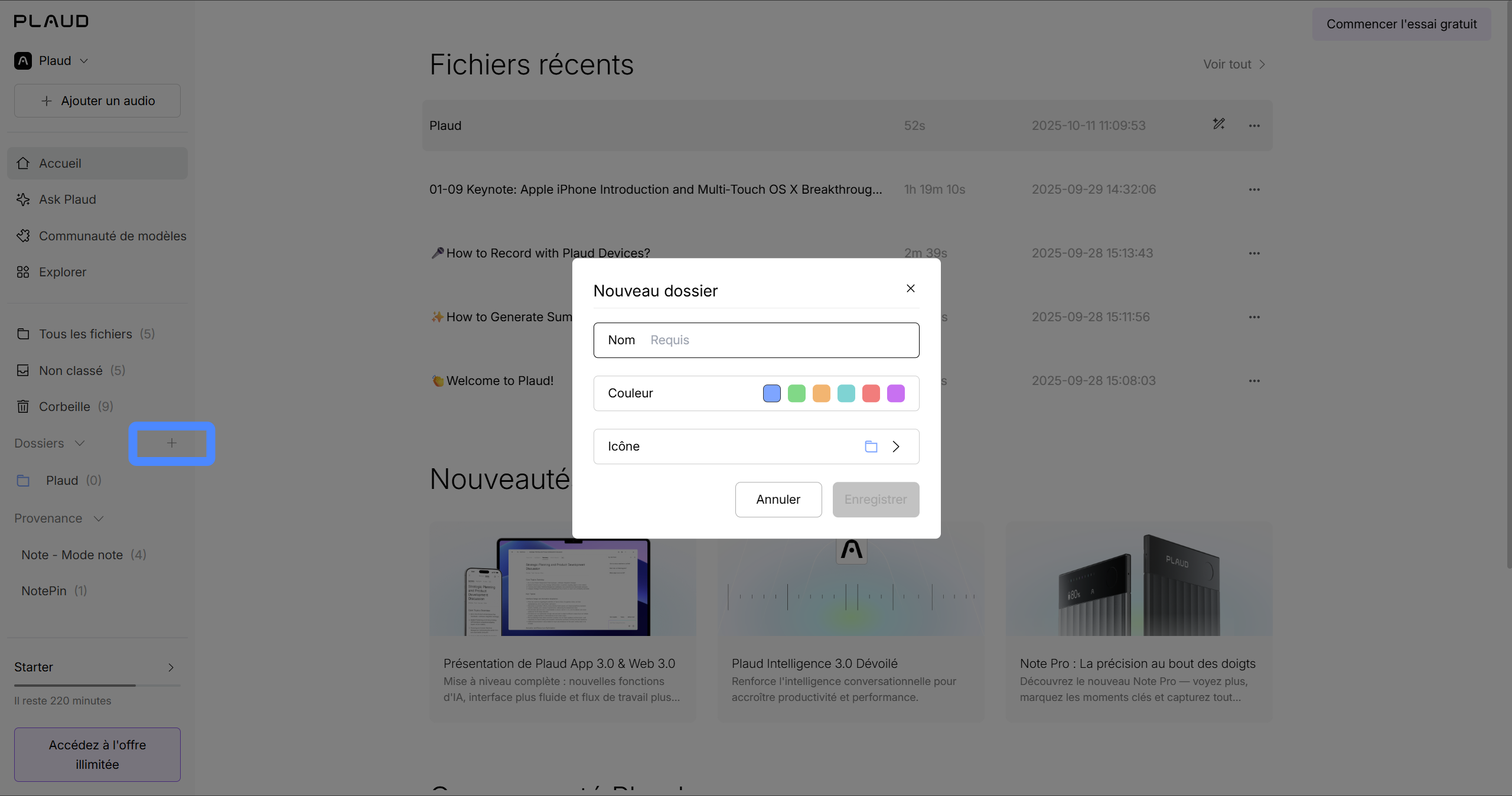Go to Accueil in sidebar

pyautogui.click(x=97, y=164)
